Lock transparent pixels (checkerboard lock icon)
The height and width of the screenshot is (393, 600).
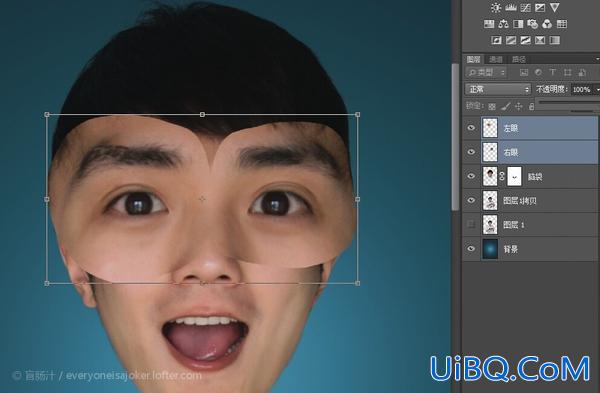(x=492, y=106)
